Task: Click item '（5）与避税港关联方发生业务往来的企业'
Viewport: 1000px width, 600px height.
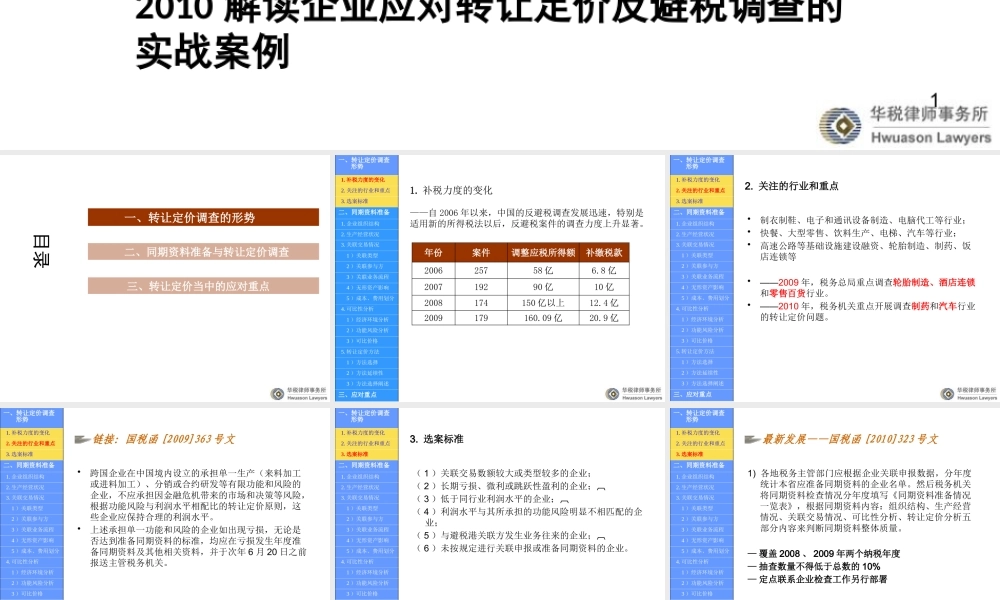Action: (x=503, y=535)
